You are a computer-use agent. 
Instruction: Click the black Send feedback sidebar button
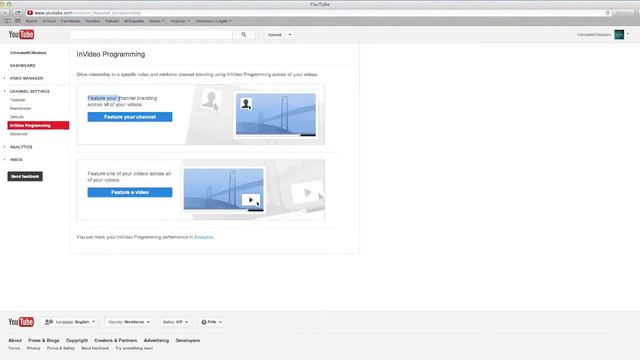pos(25,176)
